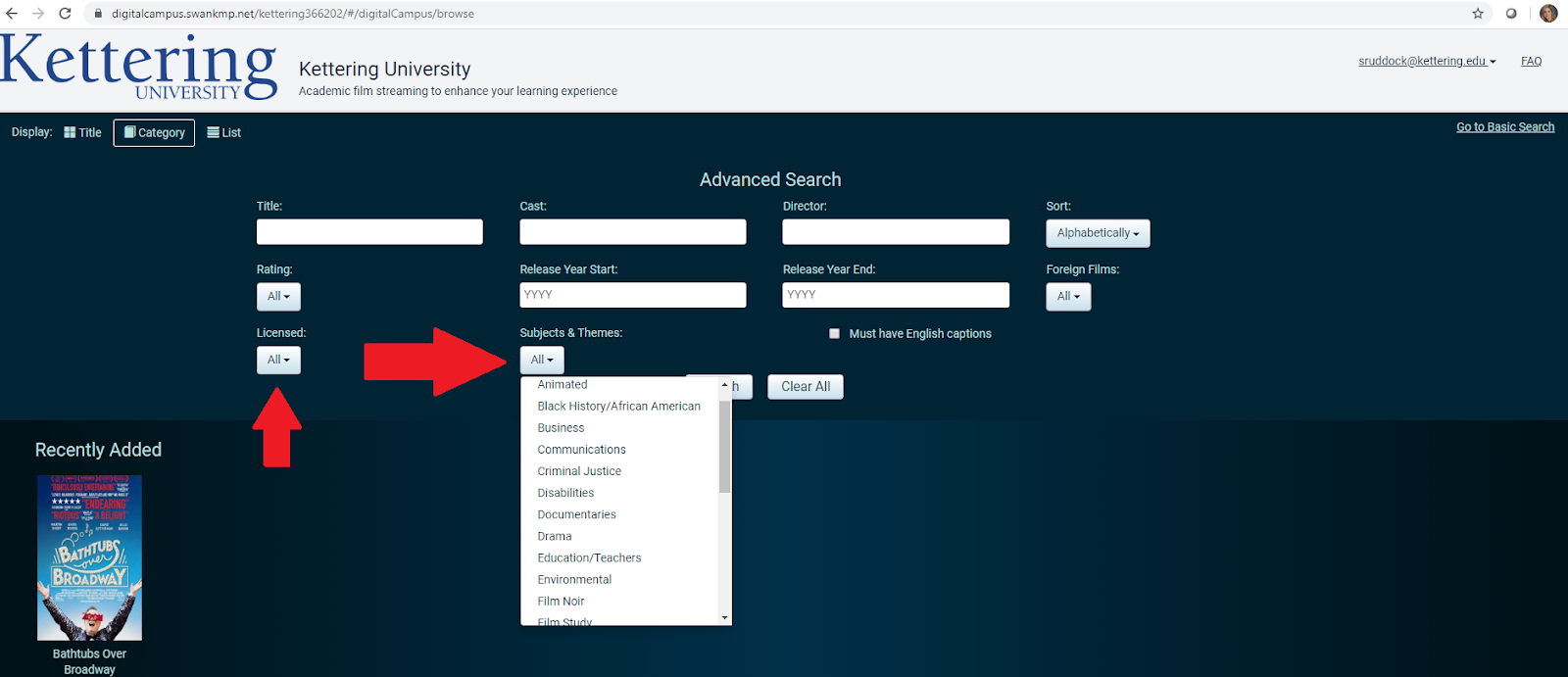The width and height of the screenshot is (1568, 677).
Task: Select Drama from subjects list
Action: point(555,536)
